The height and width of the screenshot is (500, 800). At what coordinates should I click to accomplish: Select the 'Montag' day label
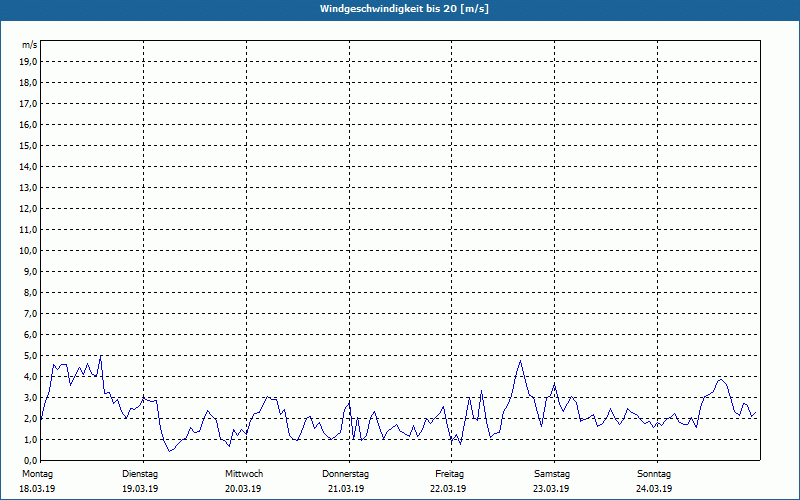tap(37, 474)
